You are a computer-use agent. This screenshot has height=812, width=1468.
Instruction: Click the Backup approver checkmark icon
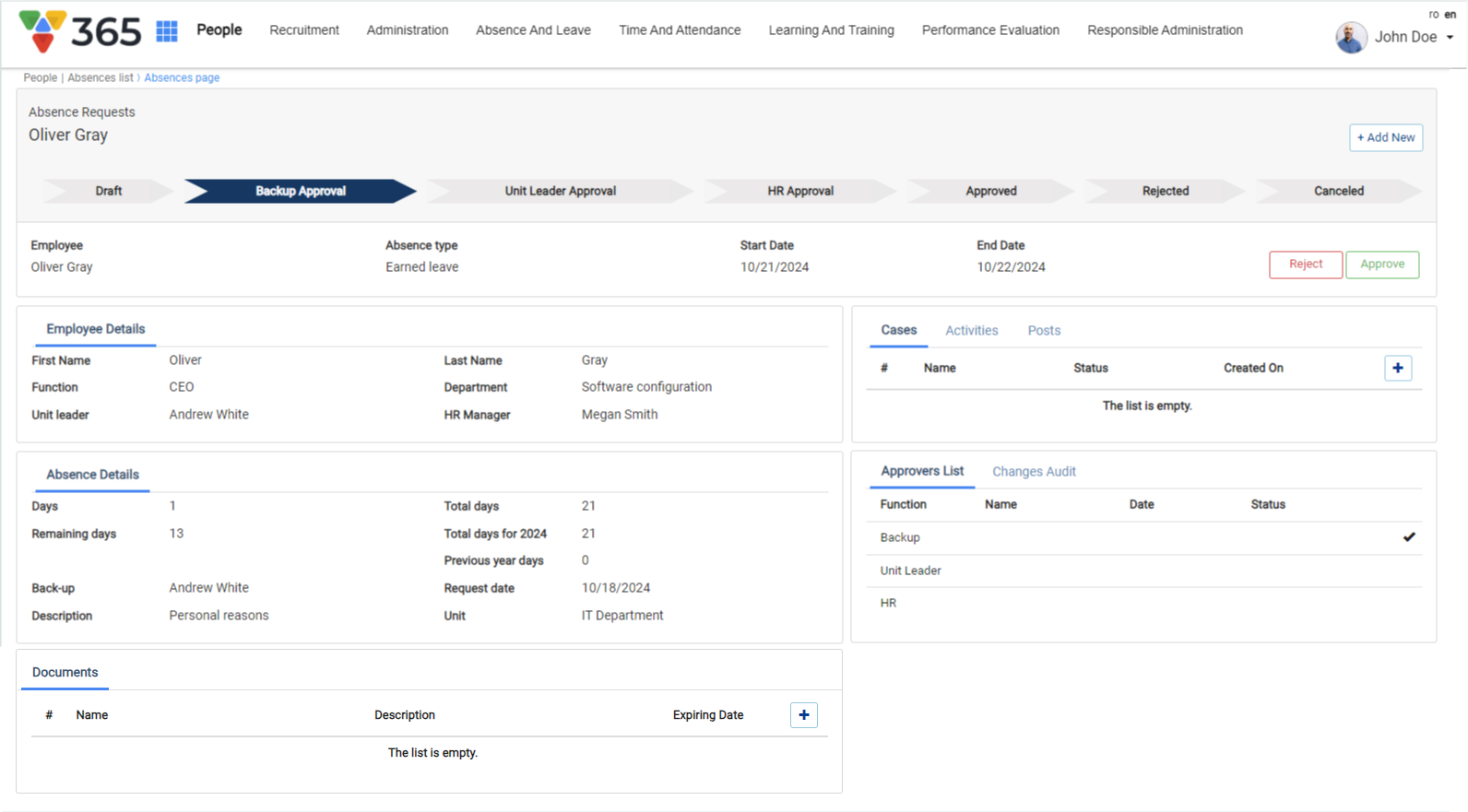(x=1408, y=537)
